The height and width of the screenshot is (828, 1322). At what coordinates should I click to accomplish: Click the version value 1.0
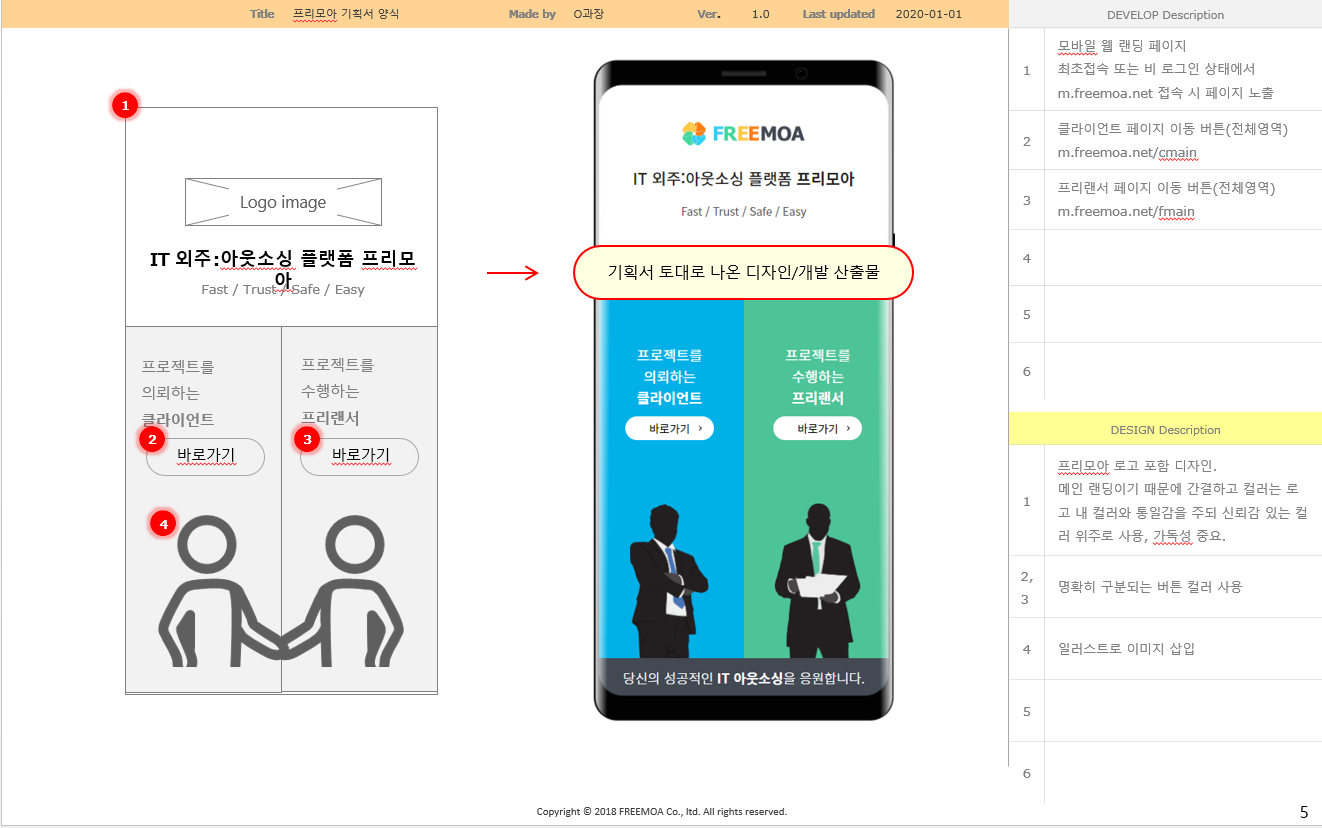pos(760,14)
